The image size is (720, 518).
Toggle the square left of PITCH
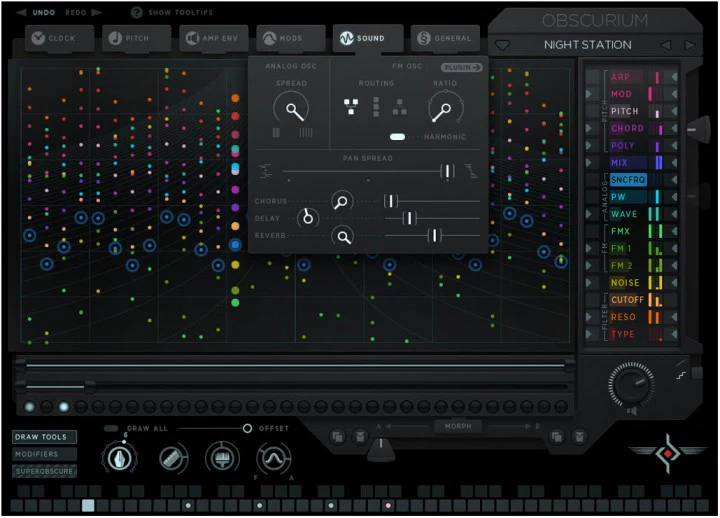[592, 111]
